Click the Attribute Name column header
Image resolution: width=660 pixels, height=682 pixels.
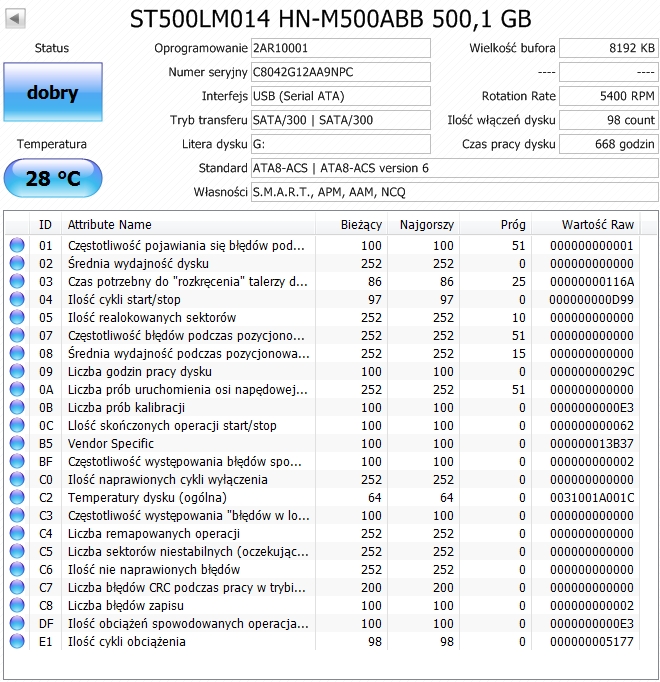[x=188, y=224]
